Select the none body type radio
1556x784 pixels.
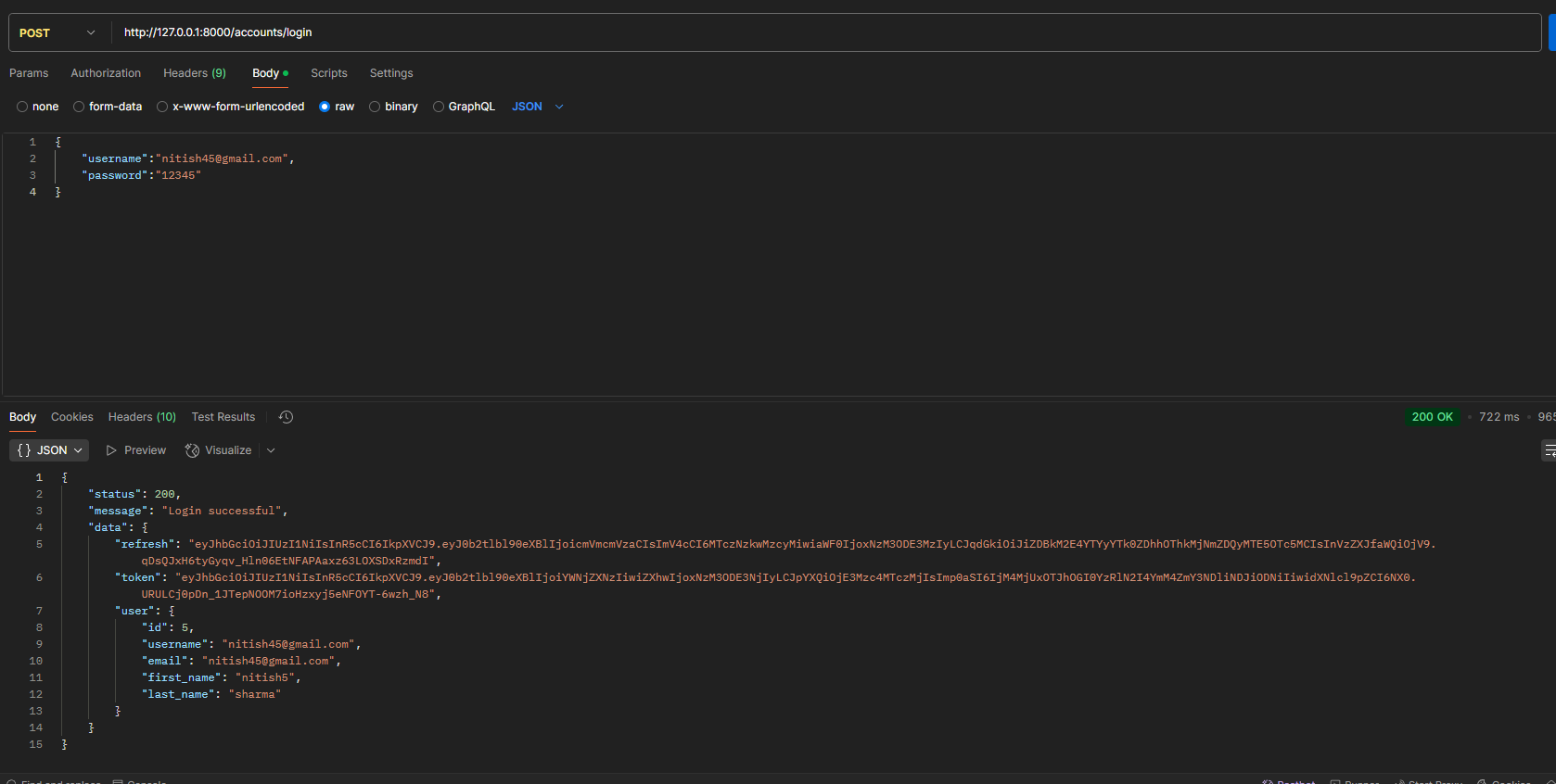[x=22, y=107]
